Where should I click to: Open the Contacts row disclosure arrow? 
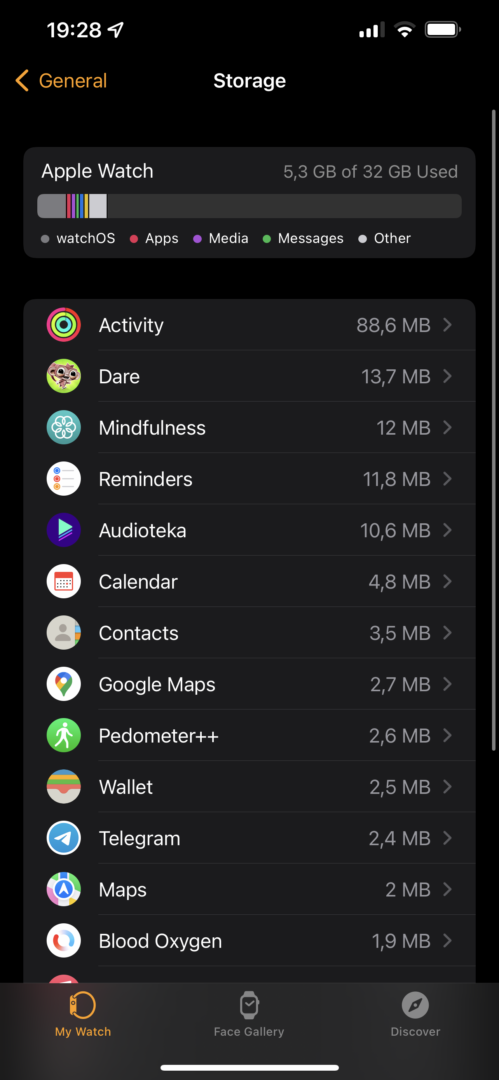[447, 632]
